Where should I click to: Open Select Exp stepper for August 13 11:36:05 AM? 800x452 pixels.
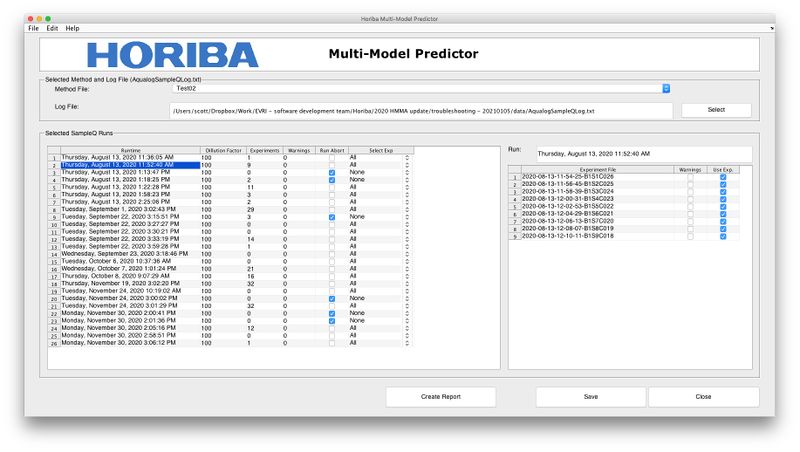pos(407,158)
